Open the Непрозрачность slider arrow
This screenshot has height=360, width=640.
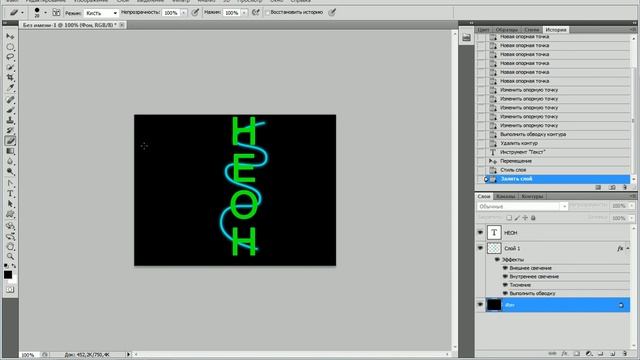point(184,13)
